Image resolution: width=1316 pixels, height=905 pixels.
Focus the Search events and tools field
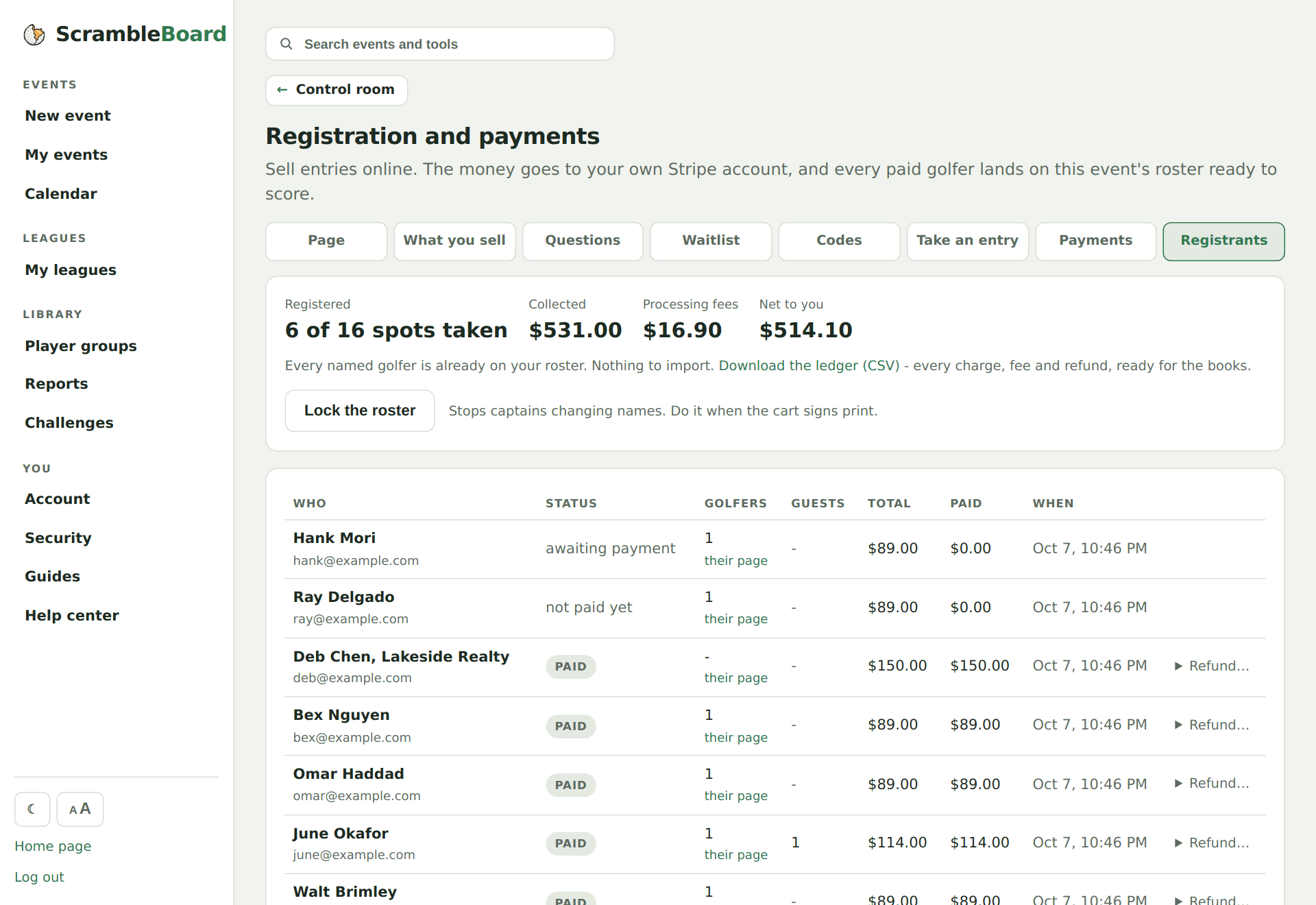(440, 44)
